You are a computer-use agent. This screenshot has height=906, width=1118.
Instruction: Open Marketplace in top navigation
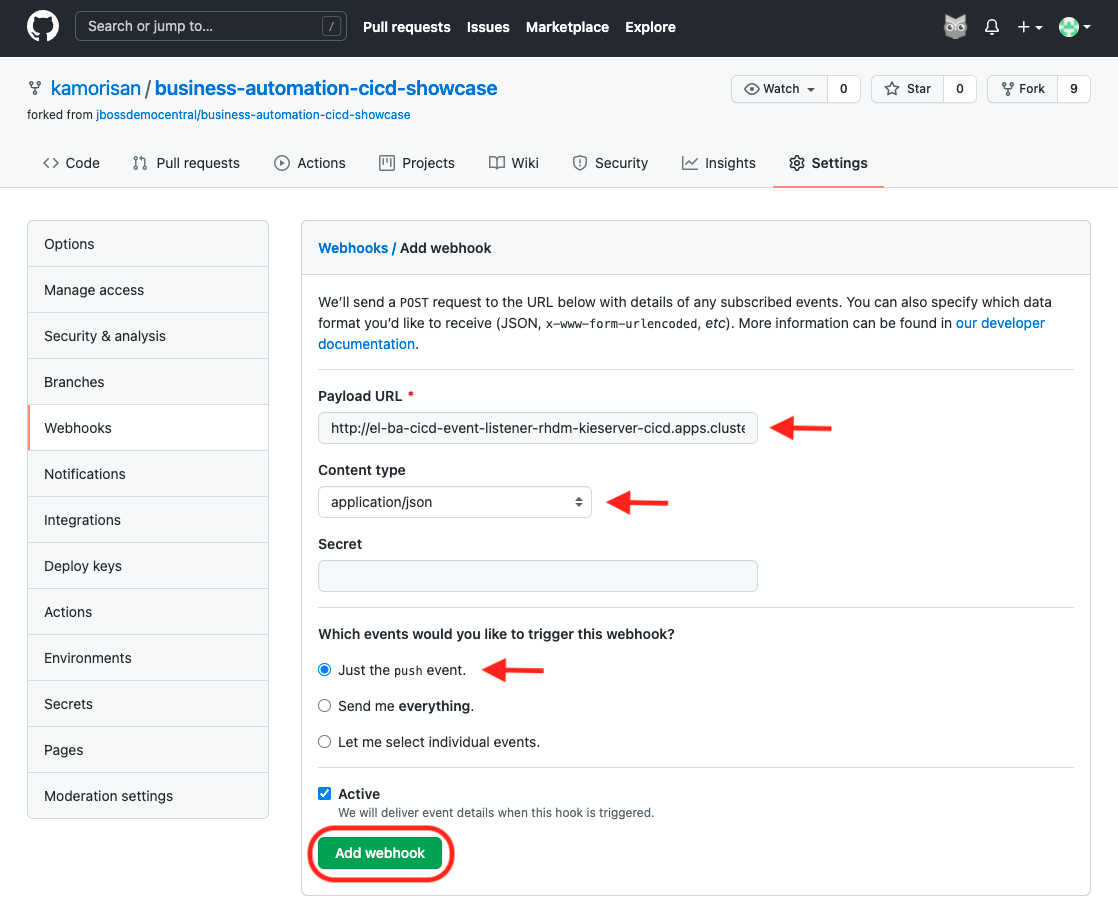pyautogui.click(x=568, y=27)
